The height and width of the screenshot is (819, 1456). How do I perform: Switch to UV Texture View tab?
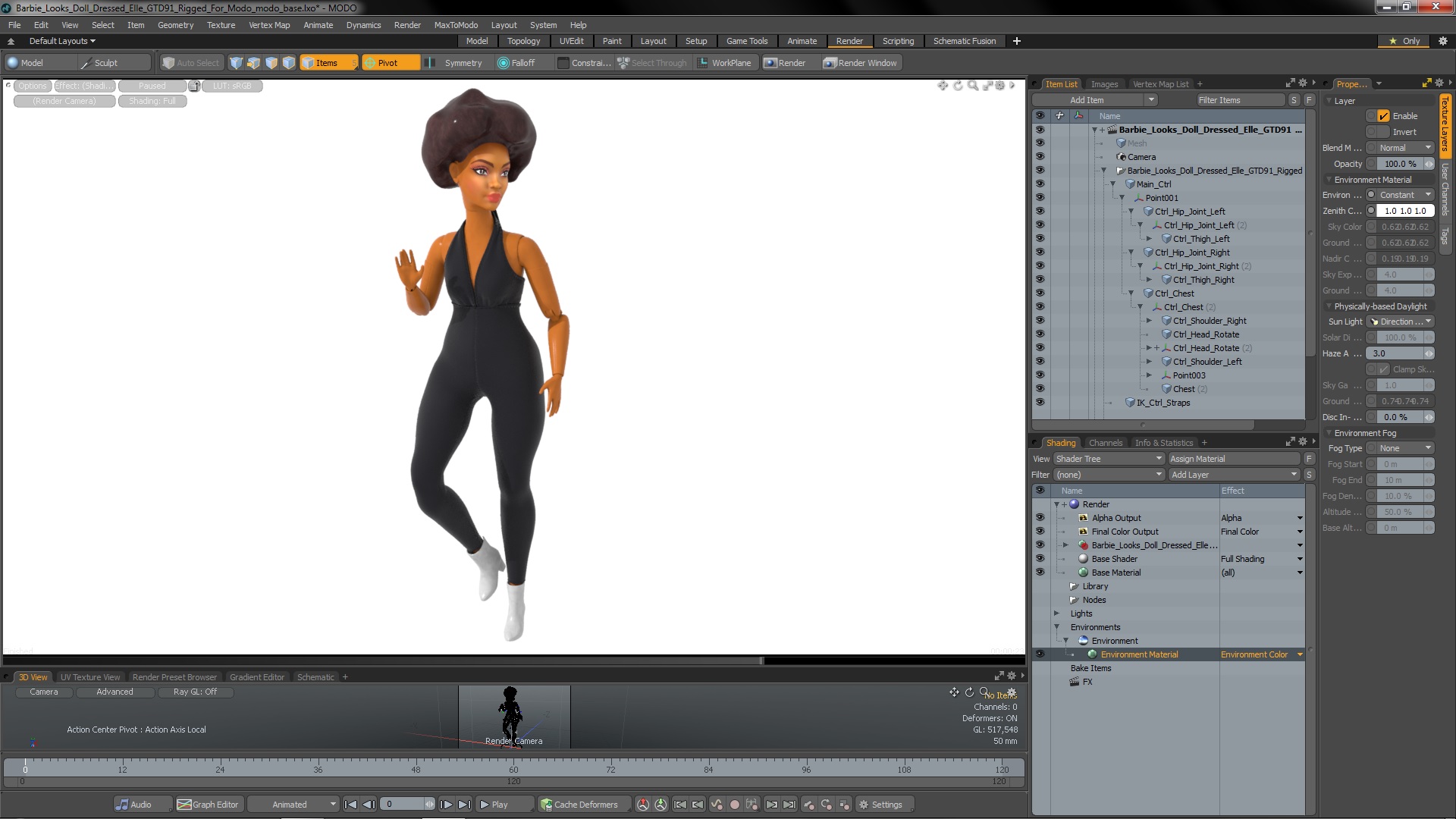(90, 677)
